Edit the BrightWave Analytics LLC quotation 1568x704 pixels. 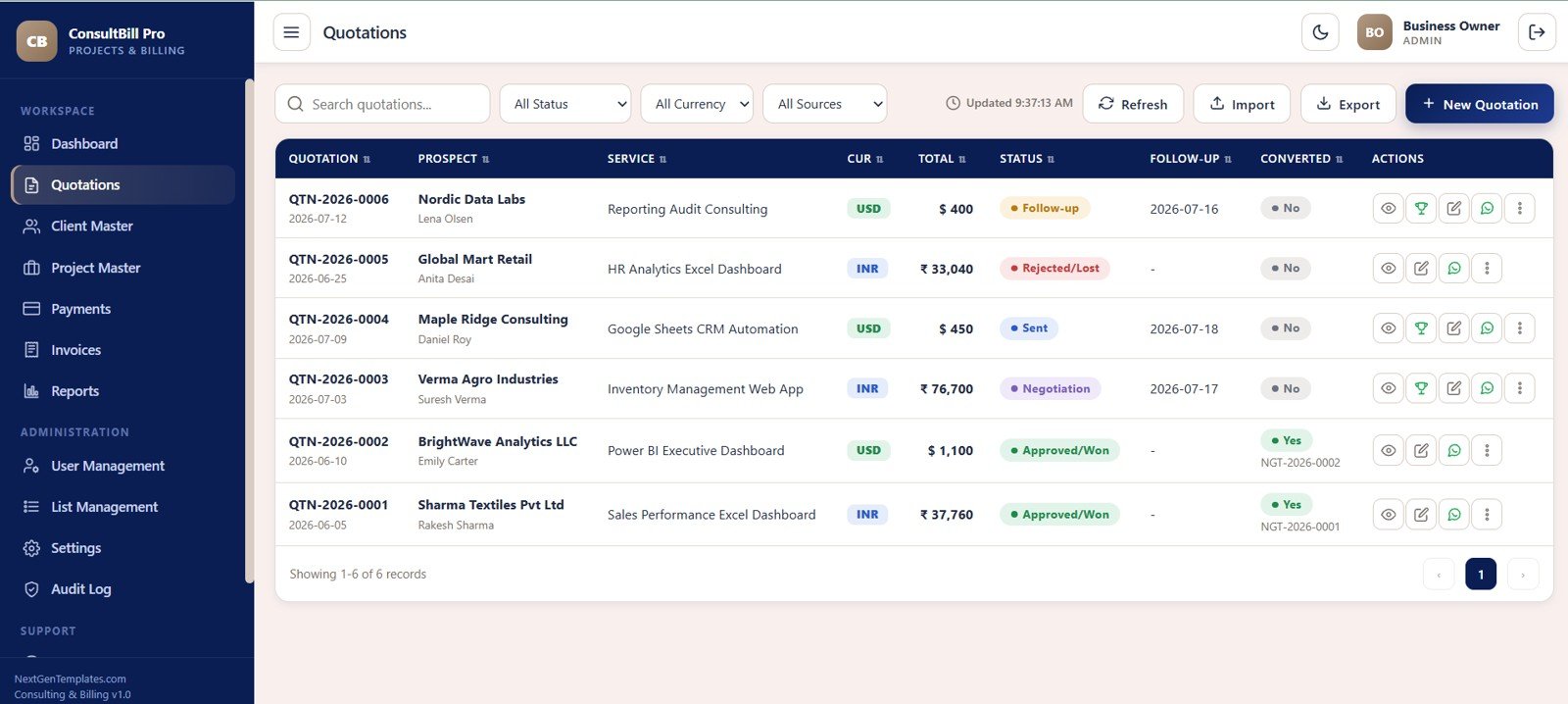[1421, 450]
